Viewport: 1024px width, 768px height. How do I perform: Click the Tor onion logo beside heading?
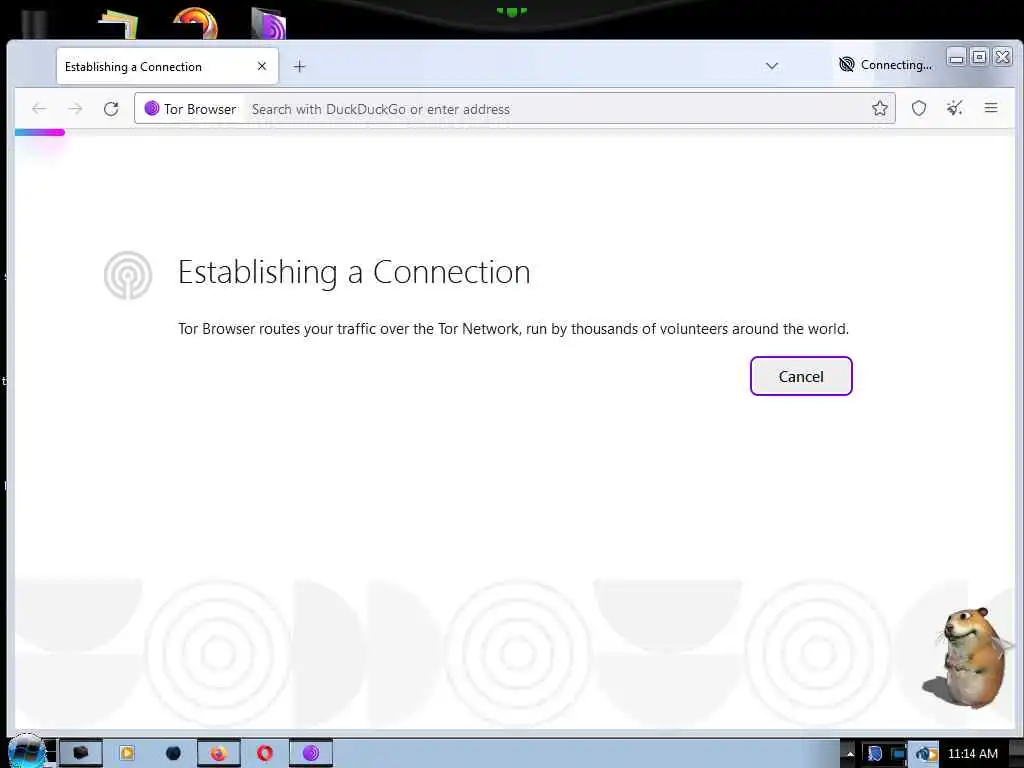point(128,275)
